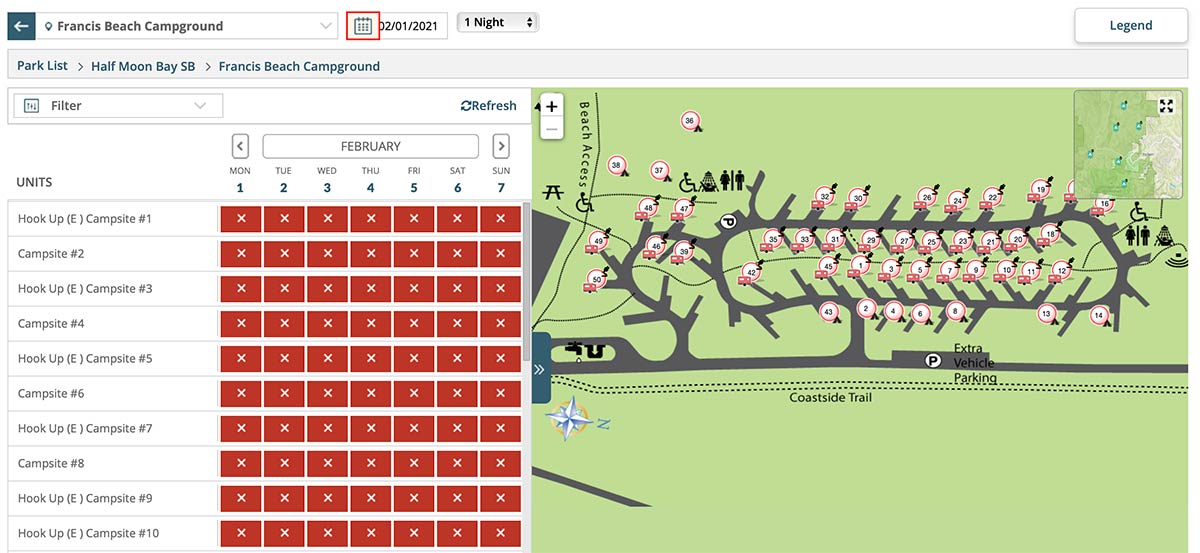Navigate to Park List breadcrumb
1200x553 pixels.
(x=42, y=66)
